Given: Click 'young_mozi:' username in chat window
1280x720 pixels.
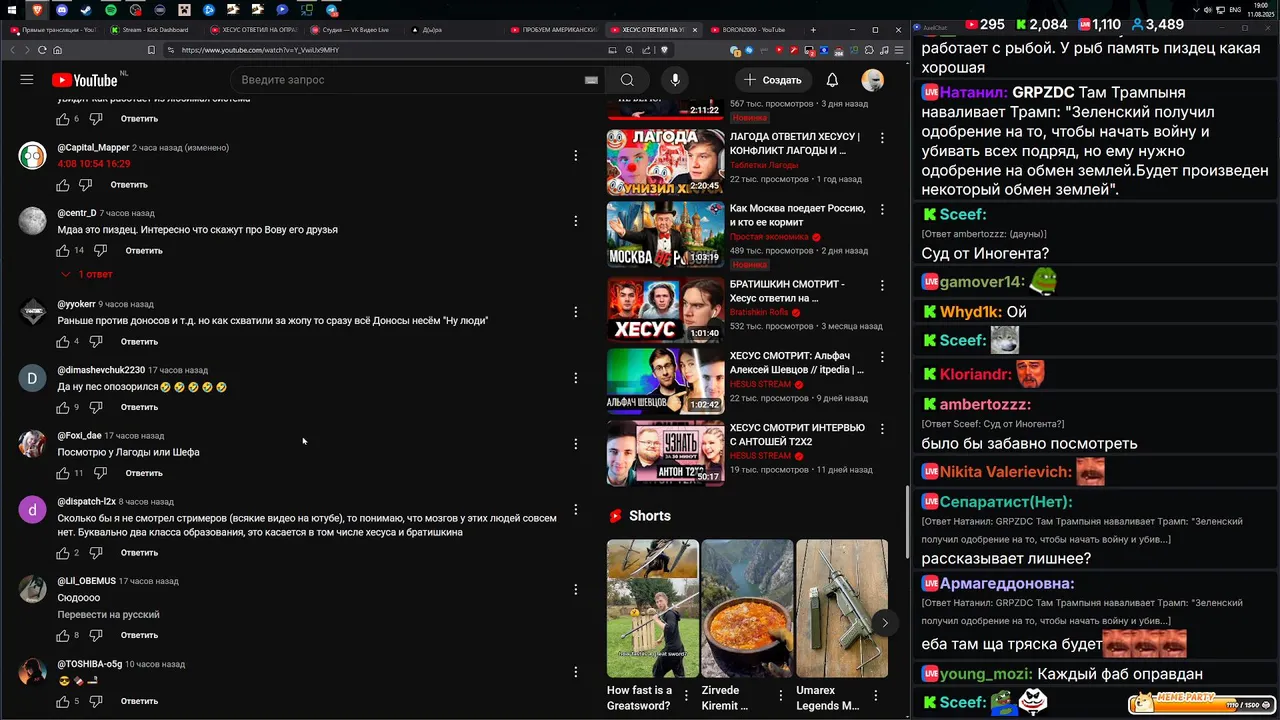Looking at the screenshot, I should pos(985,674).
